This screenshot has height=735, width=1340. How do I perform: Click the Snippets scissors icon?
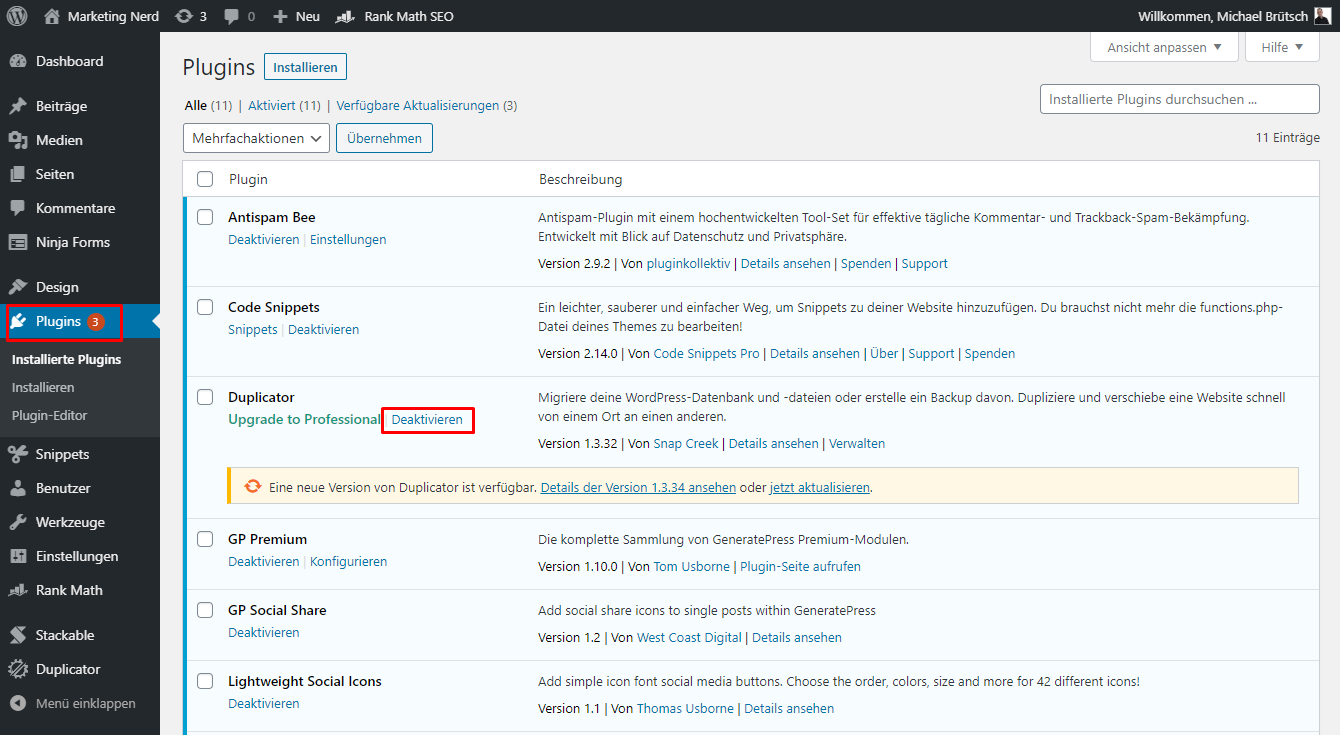click(18, 454)
